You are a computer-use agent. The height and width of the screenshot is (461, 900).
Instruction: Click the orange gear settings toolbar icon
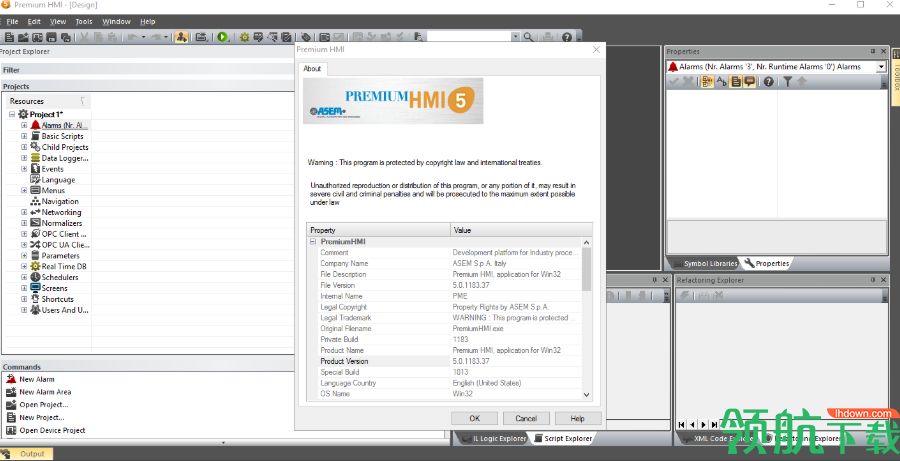click(245, 37)
